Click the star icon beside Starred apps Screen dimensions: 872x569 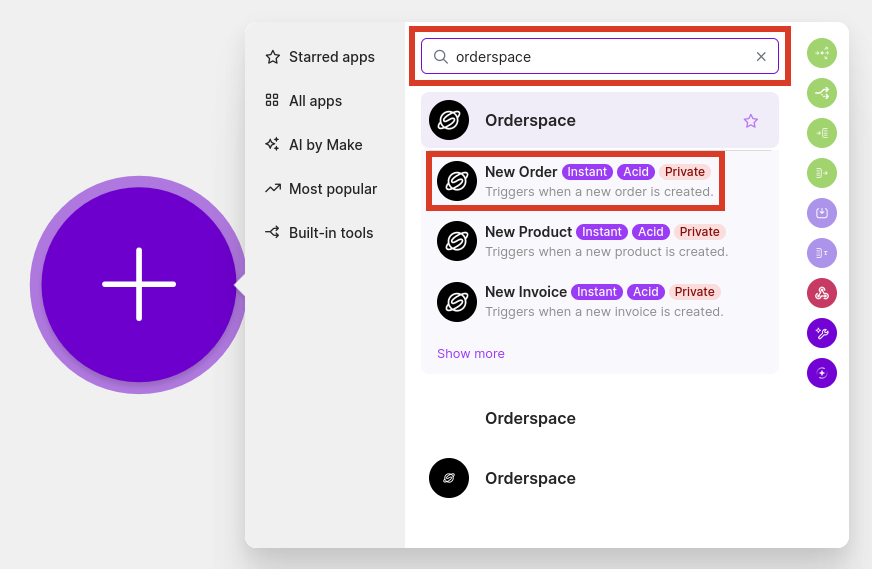point(272,57)
